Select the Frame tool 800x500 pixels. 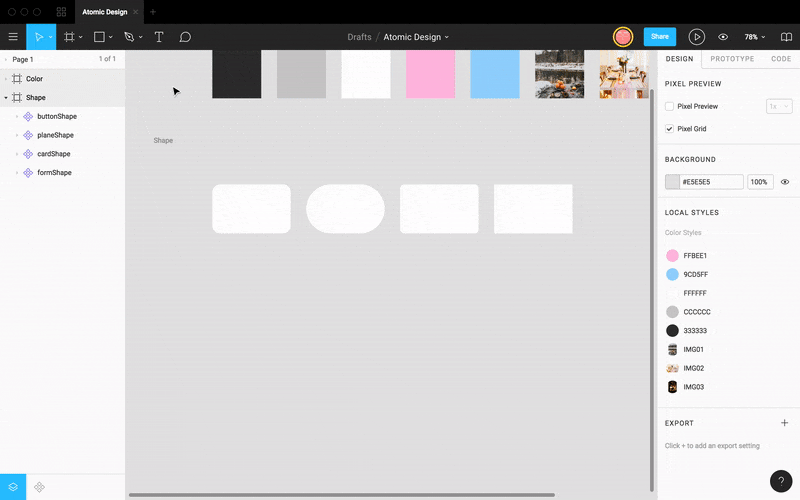69,37
